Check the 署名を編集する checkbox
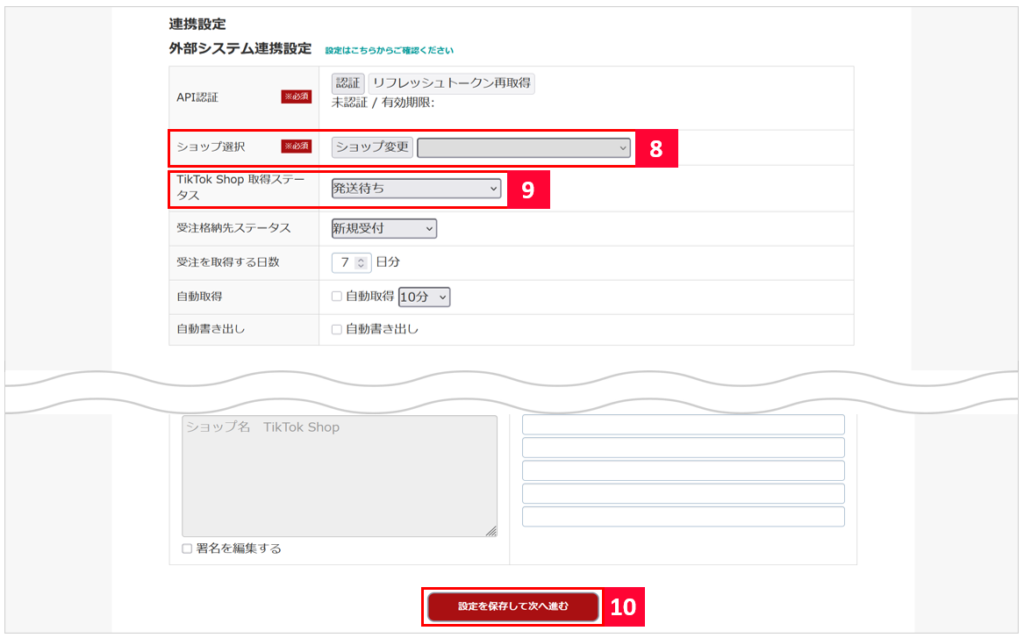 [x=187, y=548]
